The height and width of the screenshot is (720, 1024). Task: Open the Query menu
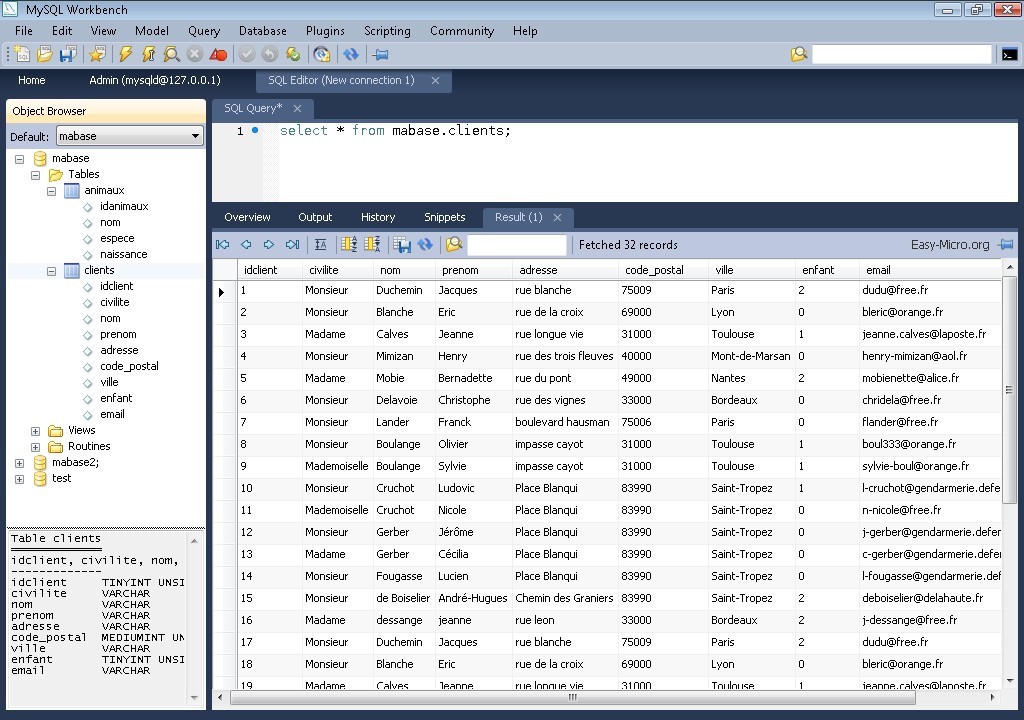(x=204, y=31)
